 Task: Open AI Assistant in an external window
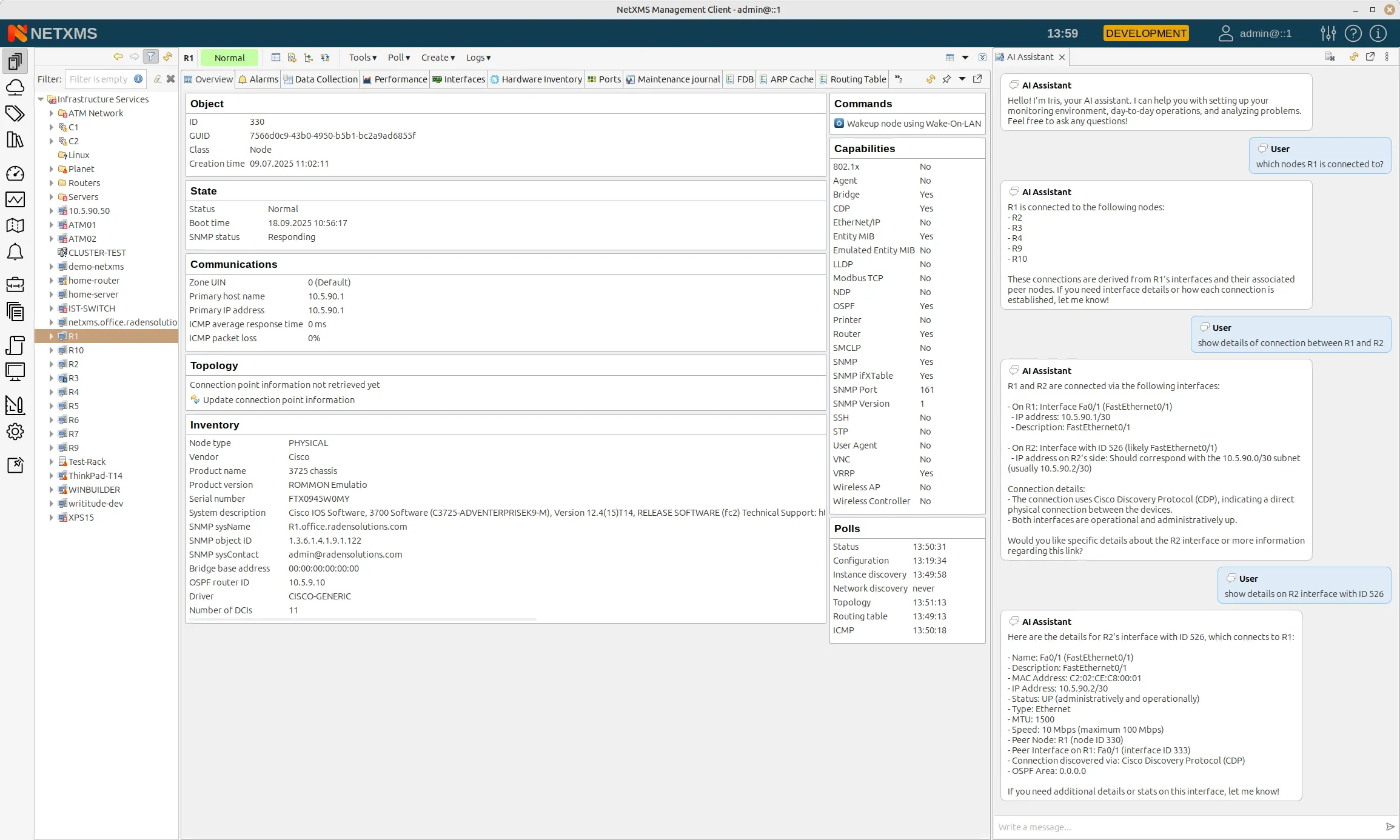click(1370, 56)
